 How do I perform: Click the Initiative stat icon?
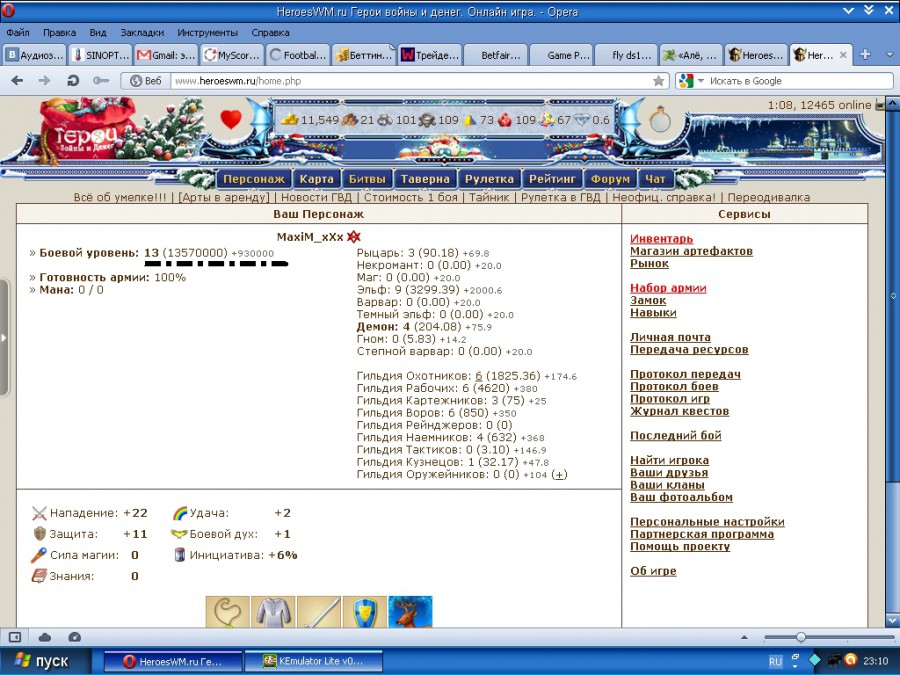(180, 554)
